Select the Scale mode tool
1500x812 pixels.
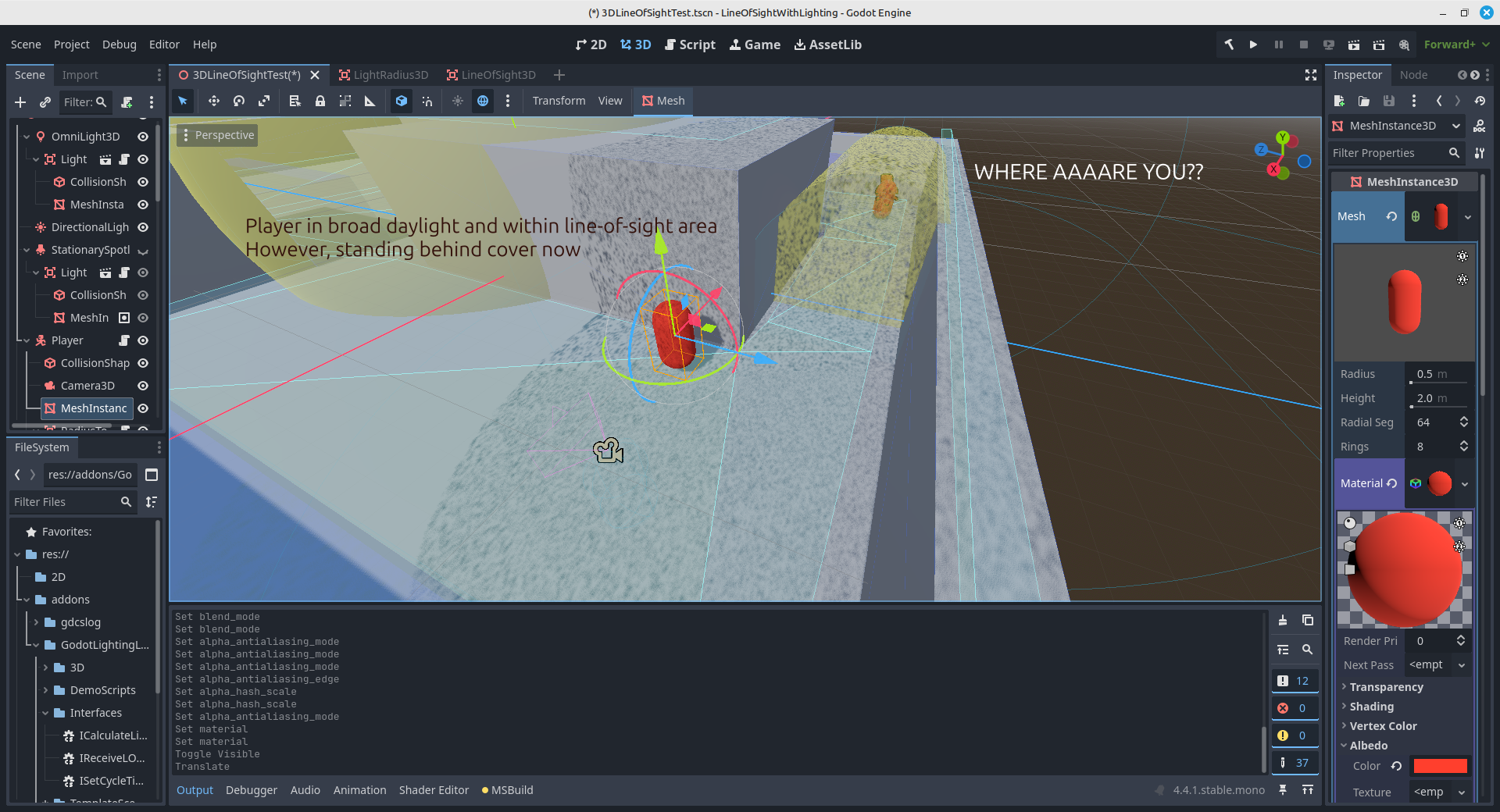264,101
